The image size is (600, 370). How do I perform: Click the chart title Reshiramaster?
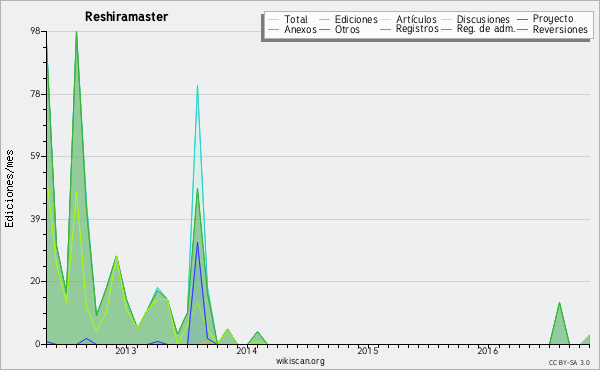[126, 17]
